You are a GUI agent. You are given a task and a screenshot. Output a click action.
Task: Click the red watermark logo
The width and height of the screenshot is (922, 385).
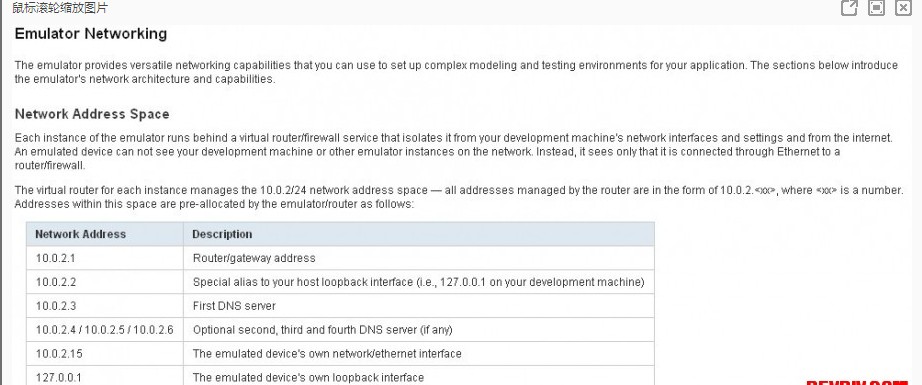[857, 382]
